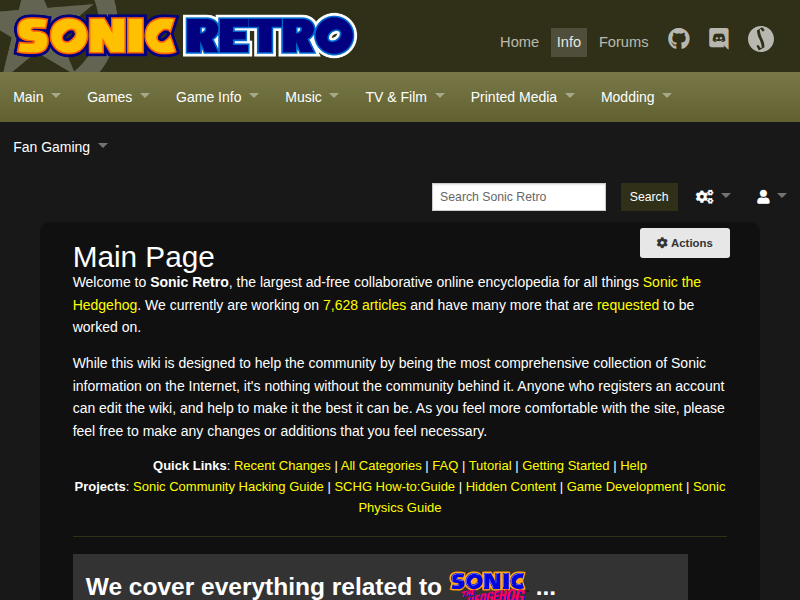Screen dimensions: 800x600
Task: Click the Sonic Retro site logo
Action: click(180, 35)
